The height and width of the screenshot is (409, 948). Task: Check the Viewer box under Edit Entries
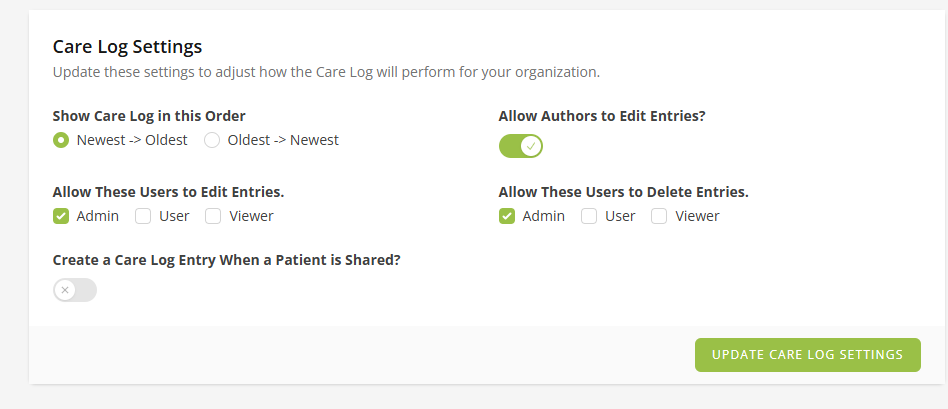pyautogui.click(x=213, y=216)
